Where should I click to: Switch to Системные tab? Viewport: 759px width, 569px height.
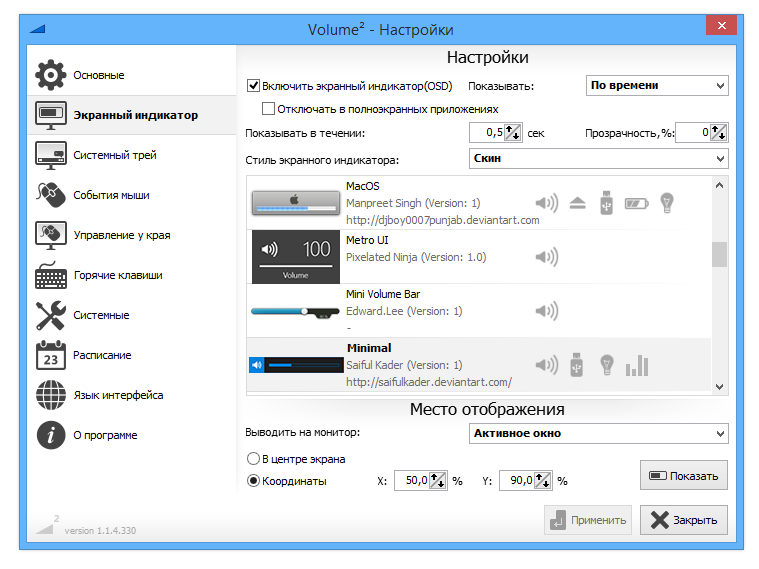tap(132, 315)
